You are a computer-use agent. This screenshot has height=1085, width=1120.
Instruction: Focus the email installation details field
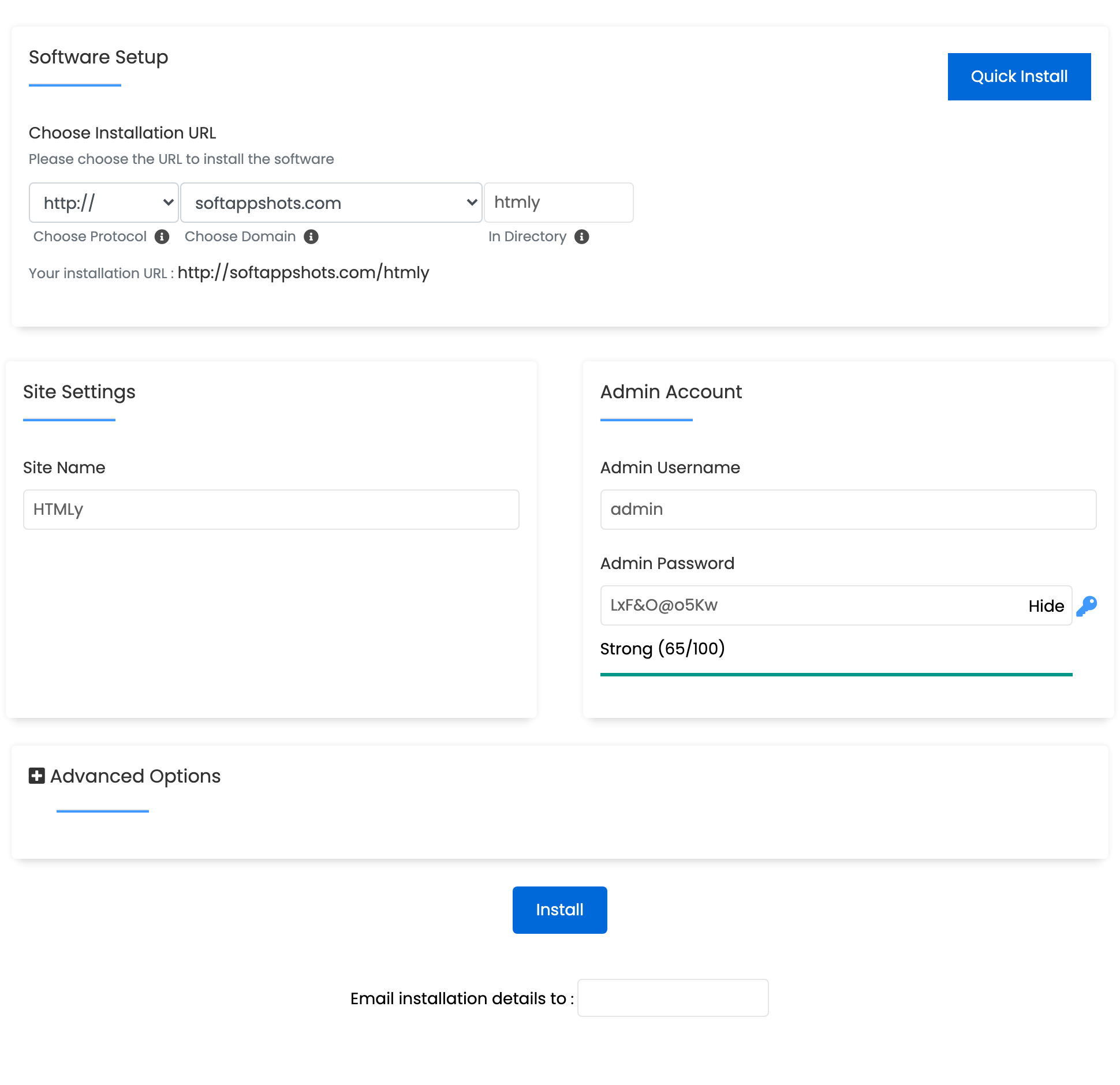673,998
